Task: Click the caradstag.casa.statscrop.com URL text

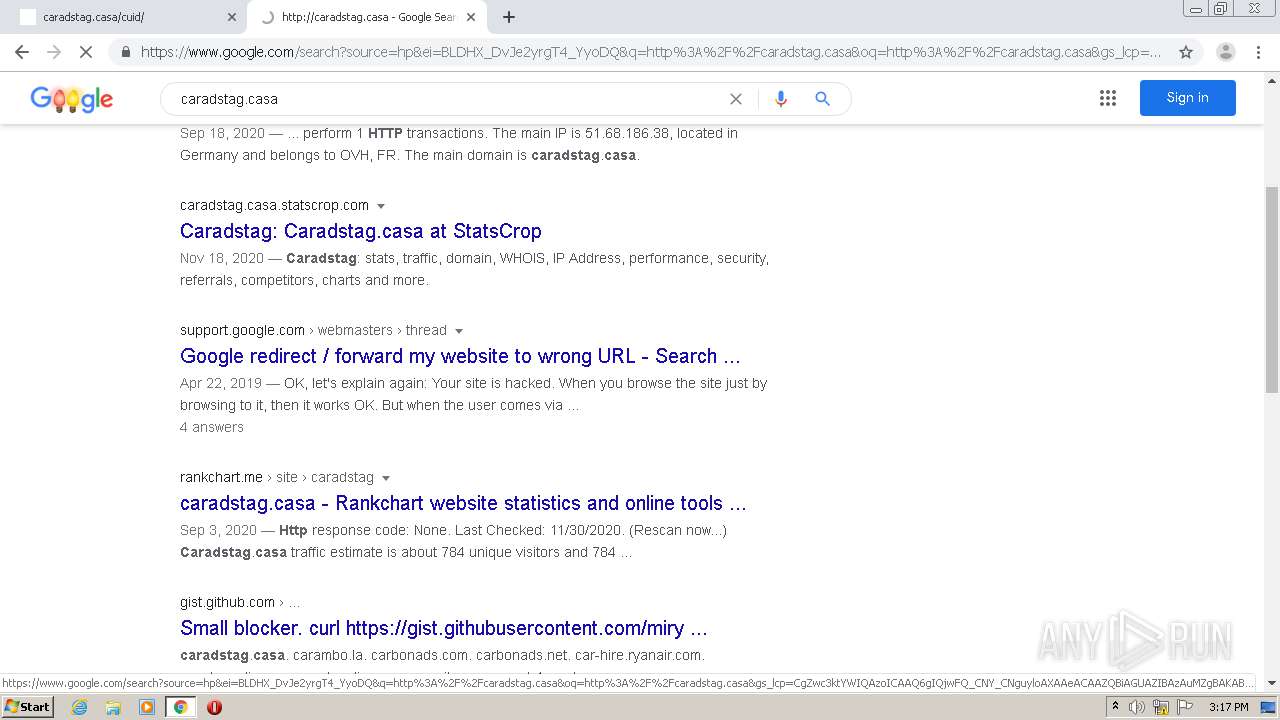Action: (x=274, y=205)
